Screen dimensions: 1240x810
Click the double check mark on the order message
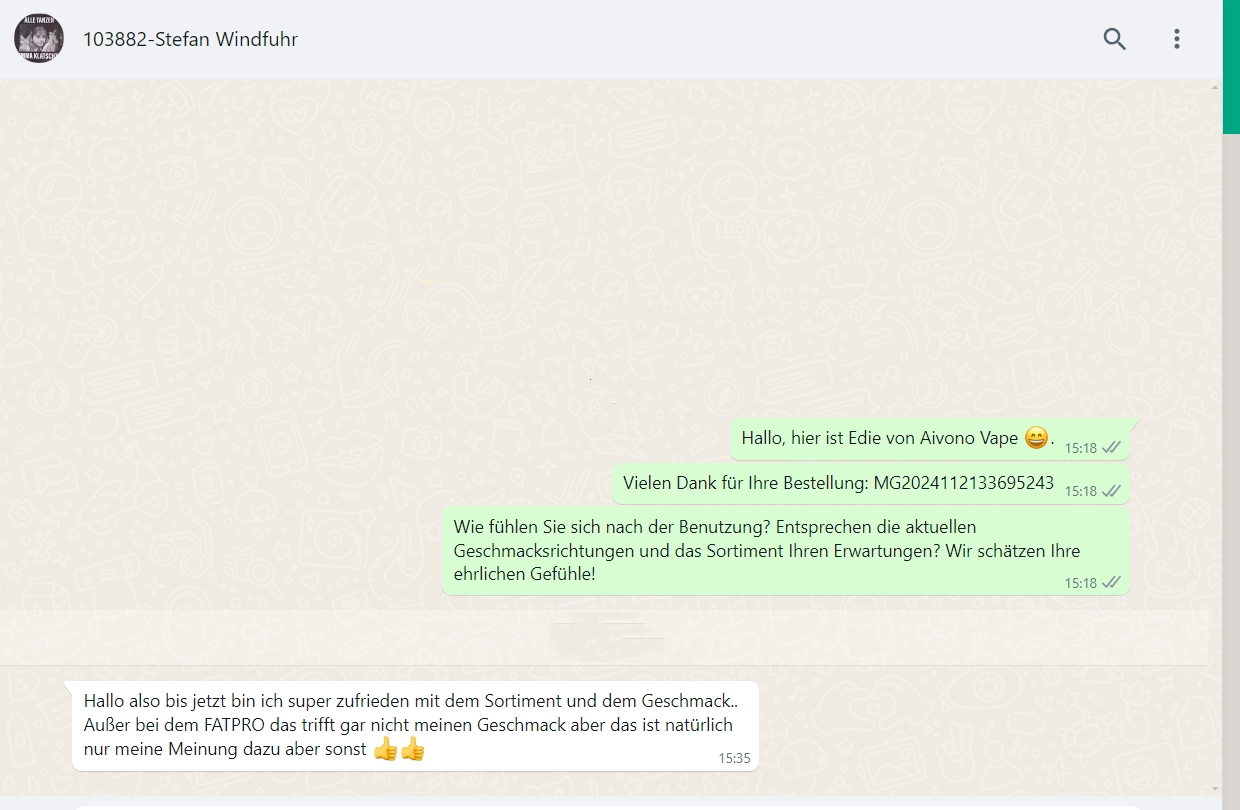(1111, 491)
